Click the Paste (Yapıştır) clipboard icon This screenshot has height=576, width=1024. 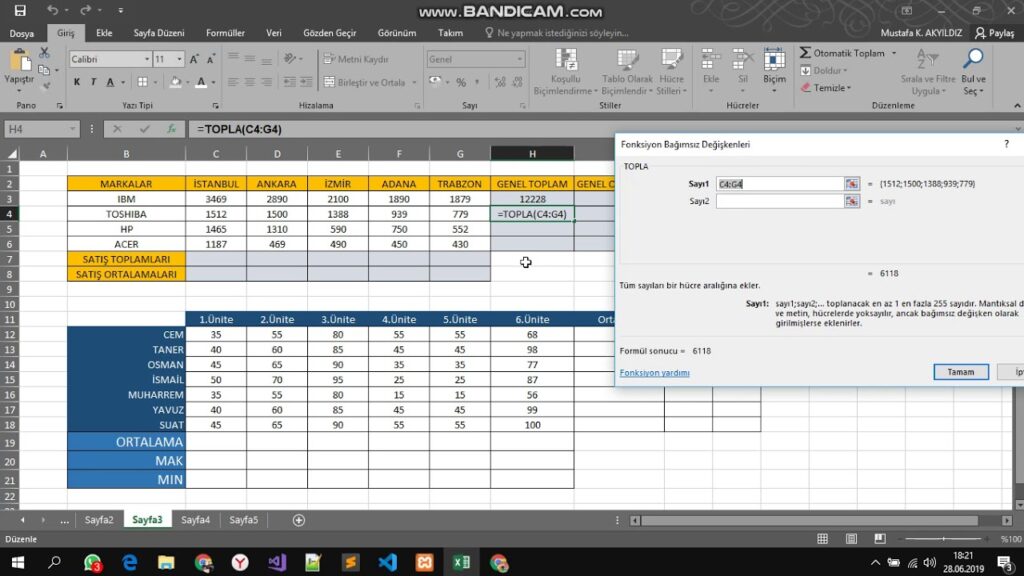[x=19, y=63]
